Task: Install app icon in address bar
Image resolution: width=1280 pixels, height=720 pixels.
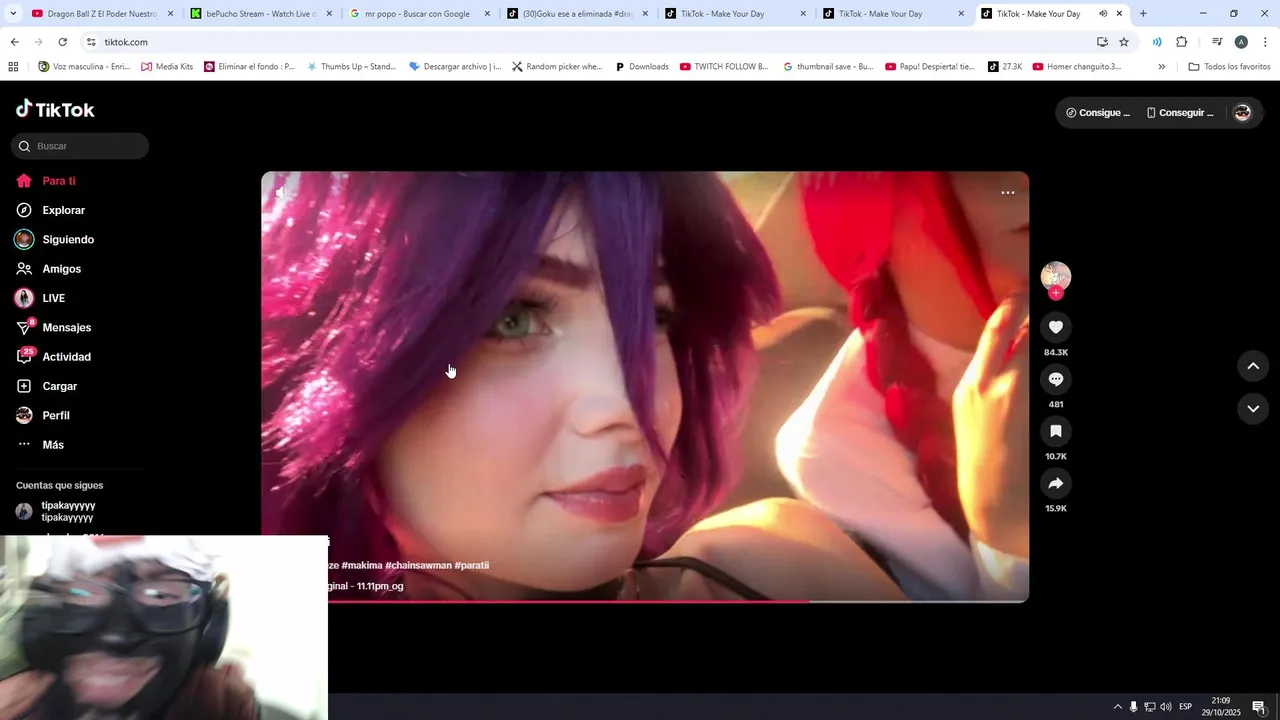Action: (x=1102, y=42)
